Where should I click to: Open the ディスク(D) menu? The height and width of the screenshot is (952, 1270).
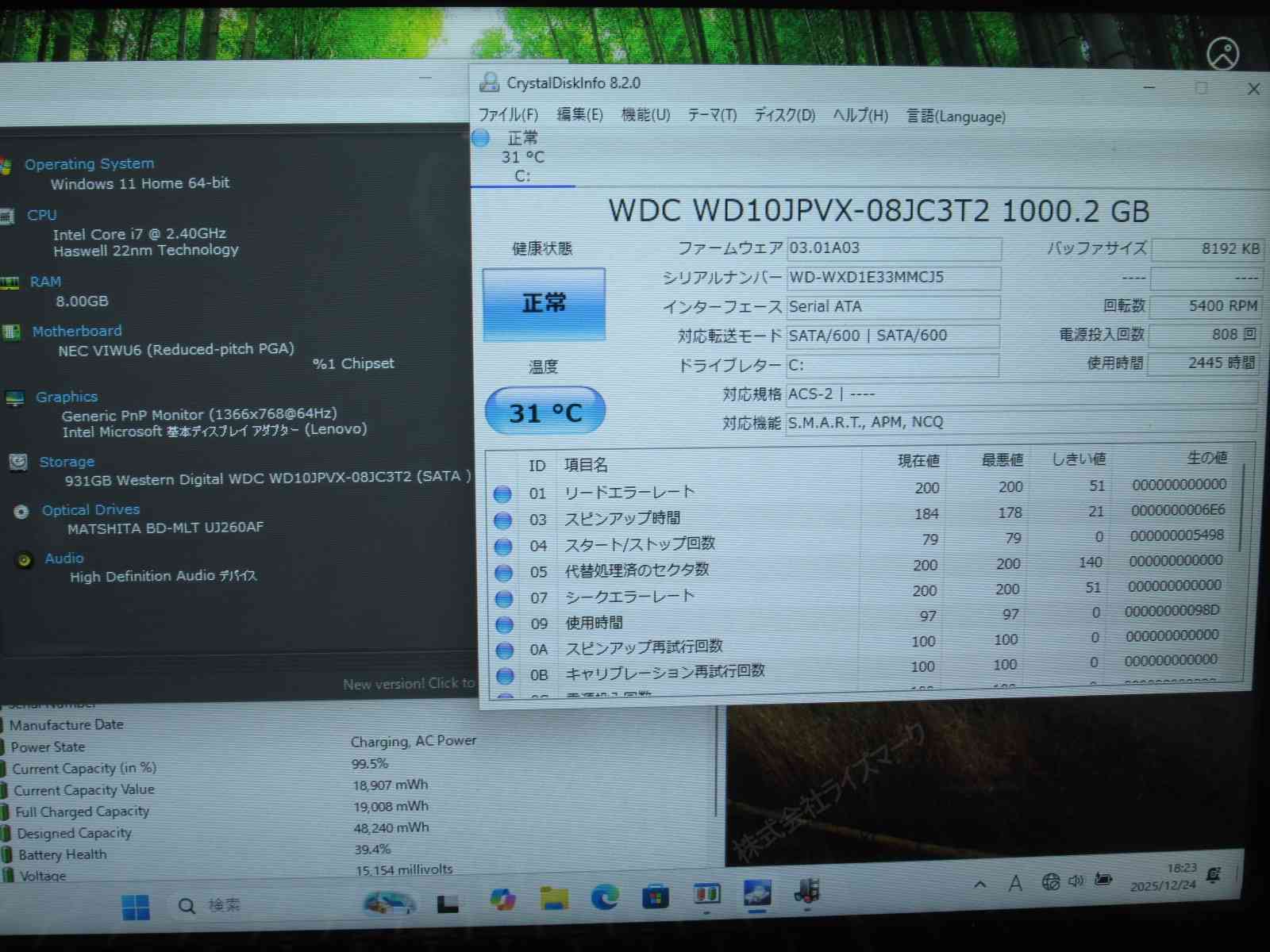(x=784, y=115)
